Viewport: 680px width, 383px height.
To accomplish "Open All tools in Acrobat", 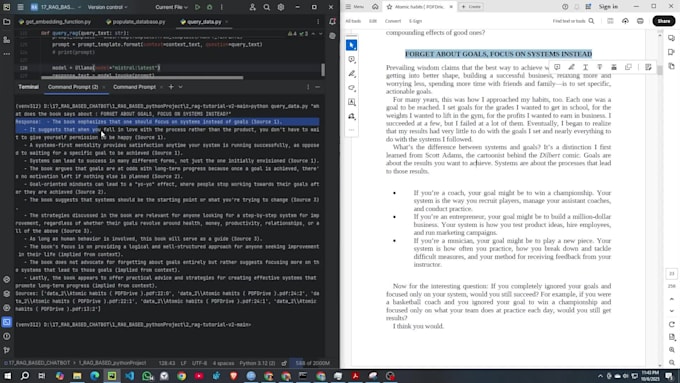I will tap(353, 21).
